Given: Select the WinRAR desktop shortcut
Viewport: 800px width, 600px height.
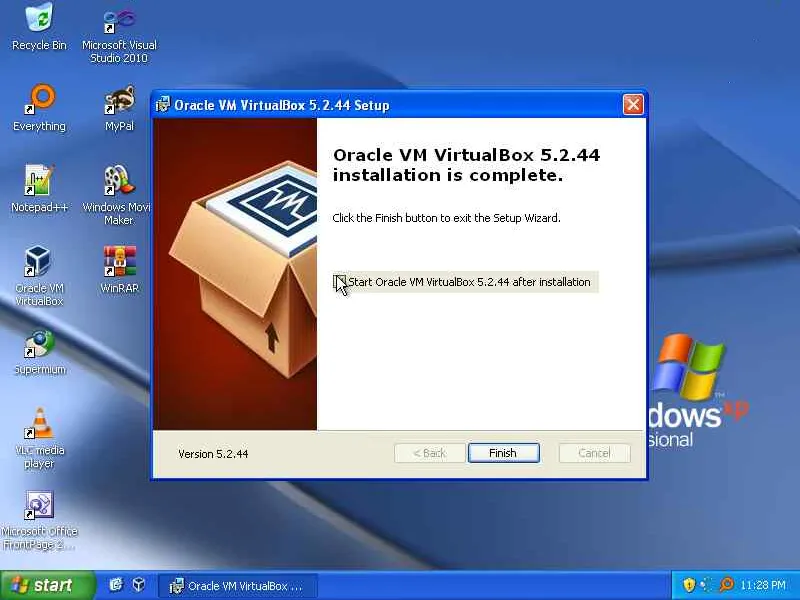Looking at the screenshot, I should (119, 269).
